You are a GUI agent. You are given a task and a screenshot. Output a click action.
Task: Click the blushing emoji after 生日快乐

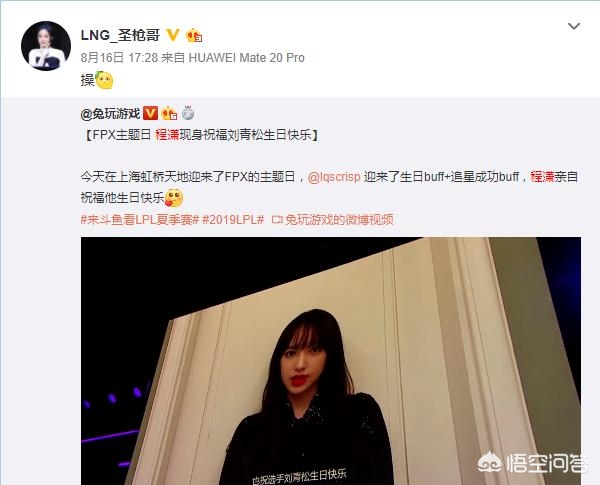tap(174, 198)
